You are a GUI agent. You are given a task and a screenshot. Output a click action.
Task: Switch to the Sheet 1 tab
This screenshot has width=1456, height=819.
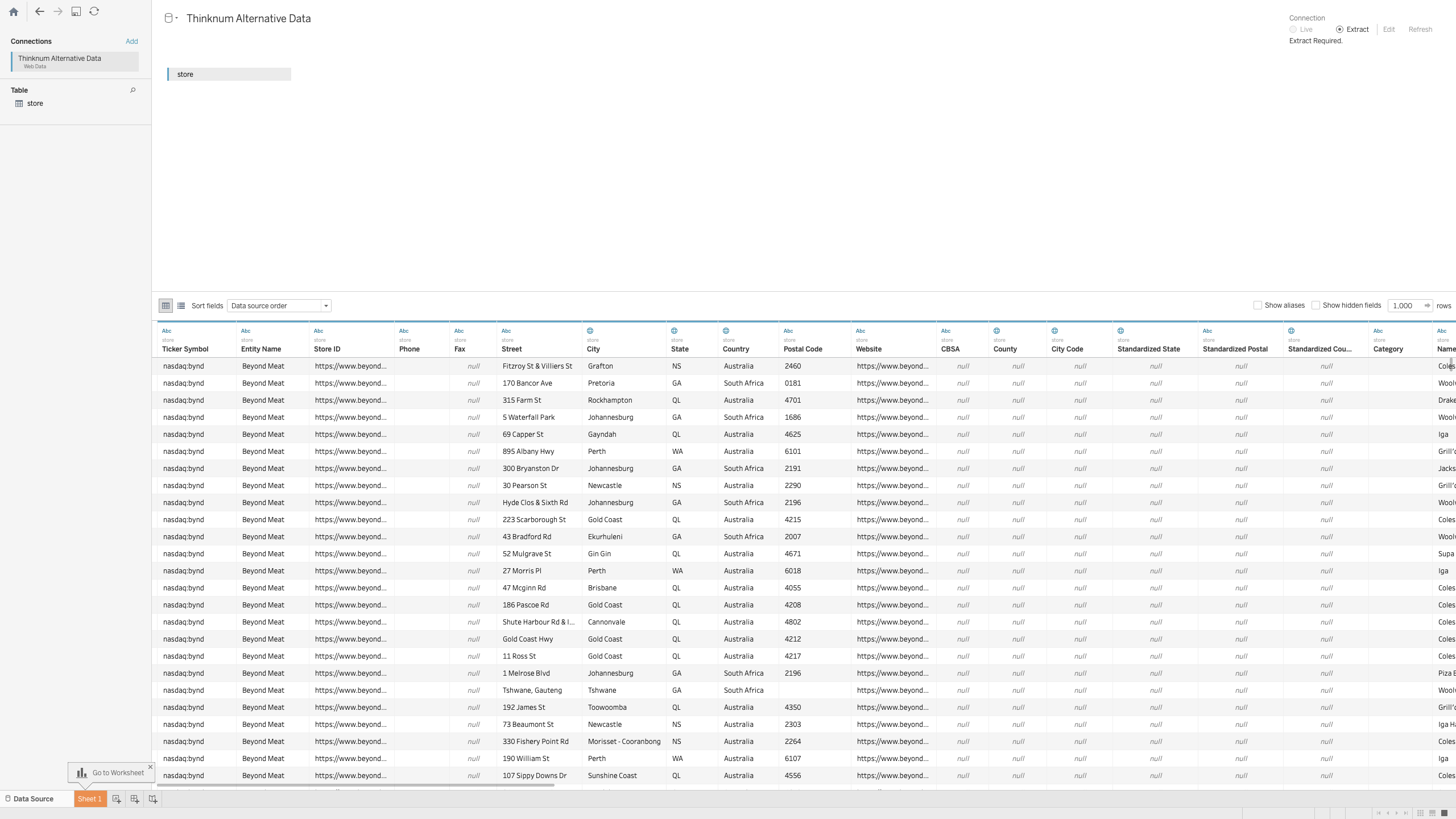[90, 799]
